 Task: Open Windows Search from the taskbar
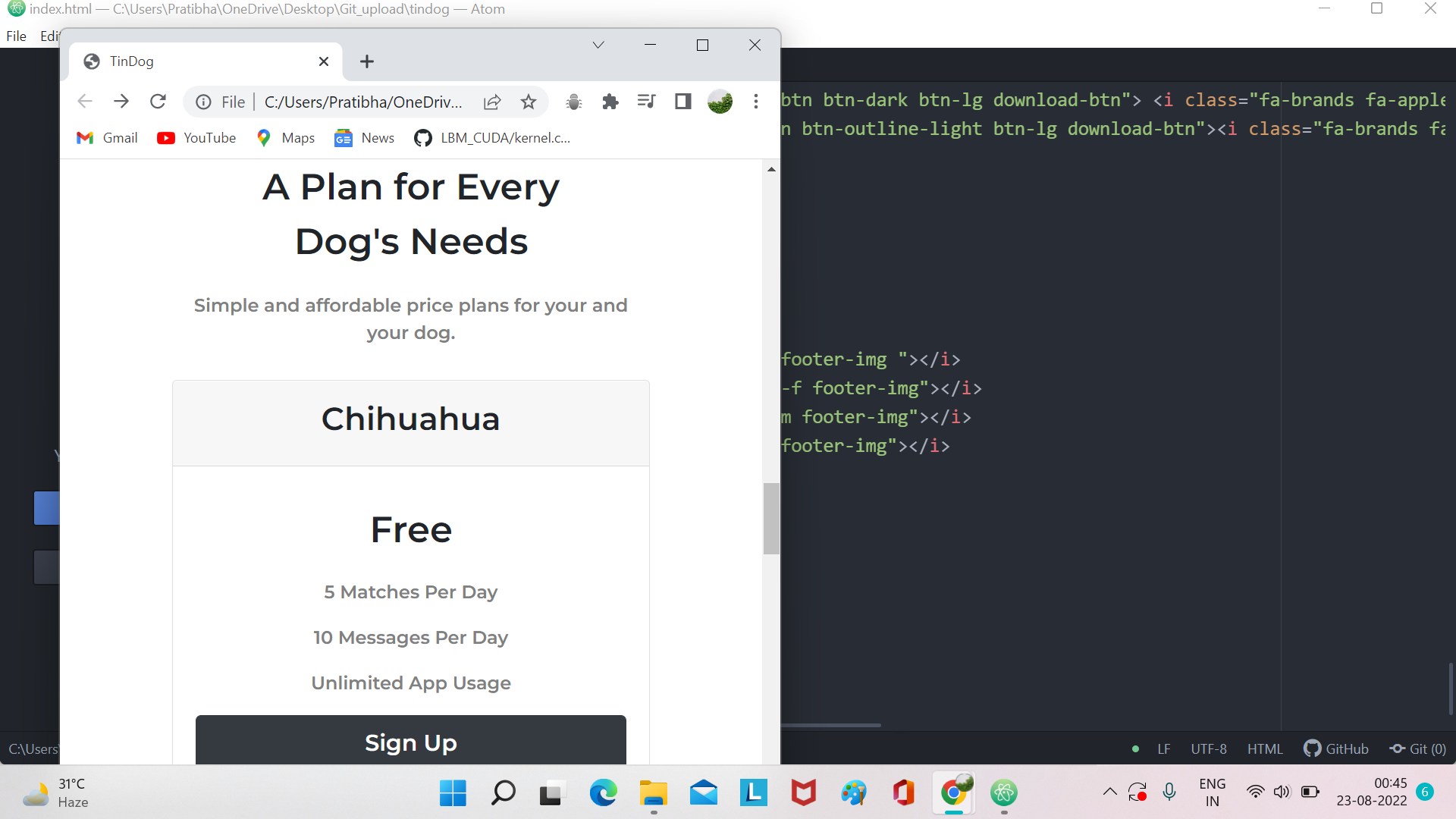tap(503, 793)
